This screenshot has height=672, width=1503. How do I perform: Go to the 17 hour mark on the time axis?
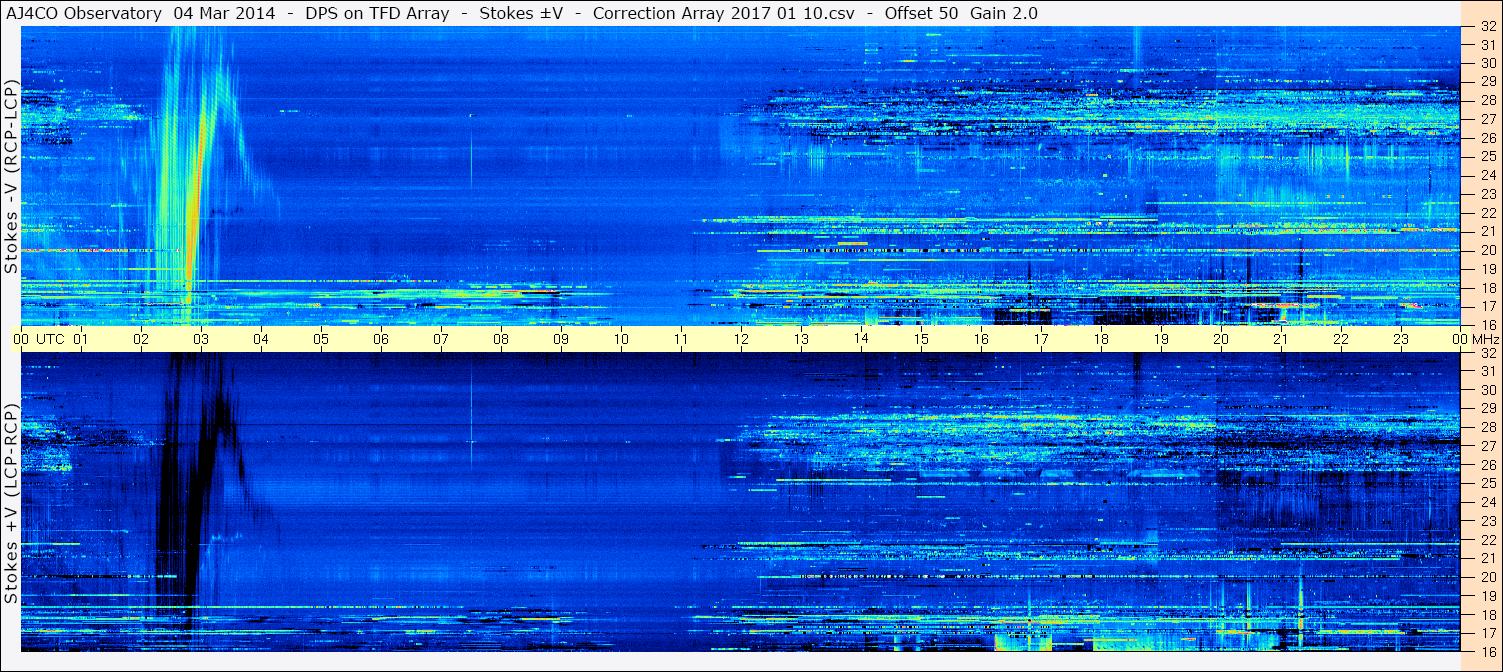(x=1041, y=339)
